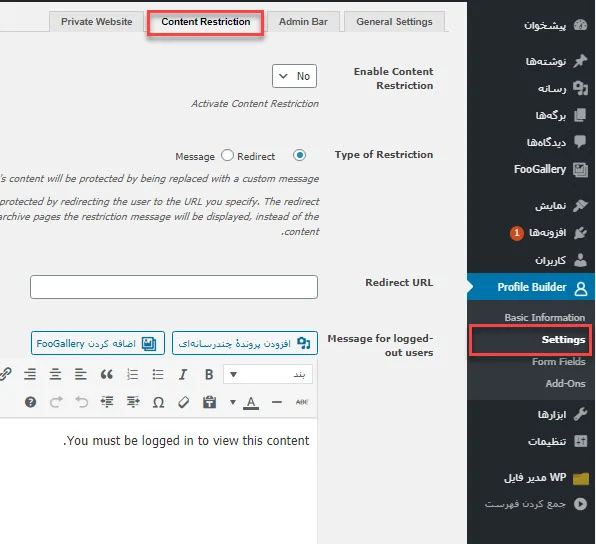This screenshot has width=596, height=544.
Task: Insert a bulleted list in the editor
Action: pyautogui.click(x=158, y=374)
